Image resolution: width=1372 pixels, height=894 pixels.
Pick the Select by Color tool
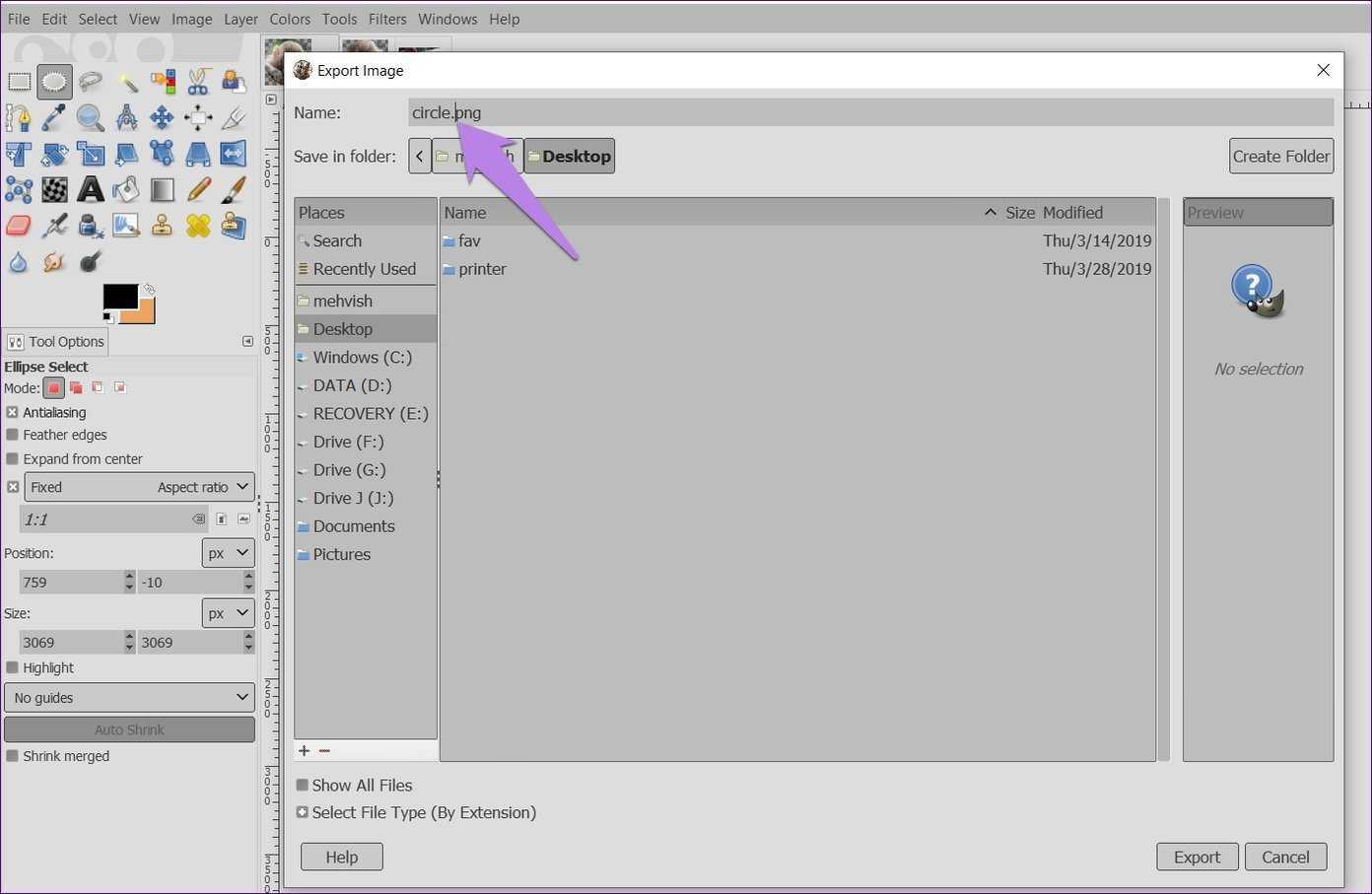pos(163,82)
